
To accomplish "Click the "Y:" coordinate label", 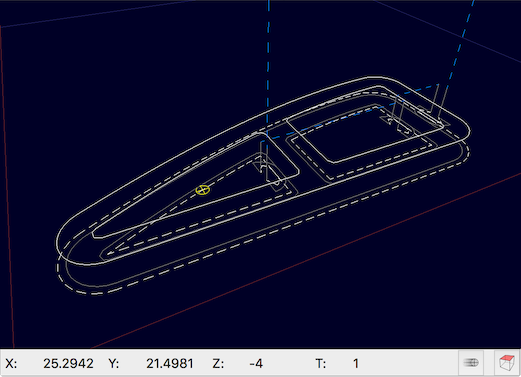I will click(x=114, y=363).
